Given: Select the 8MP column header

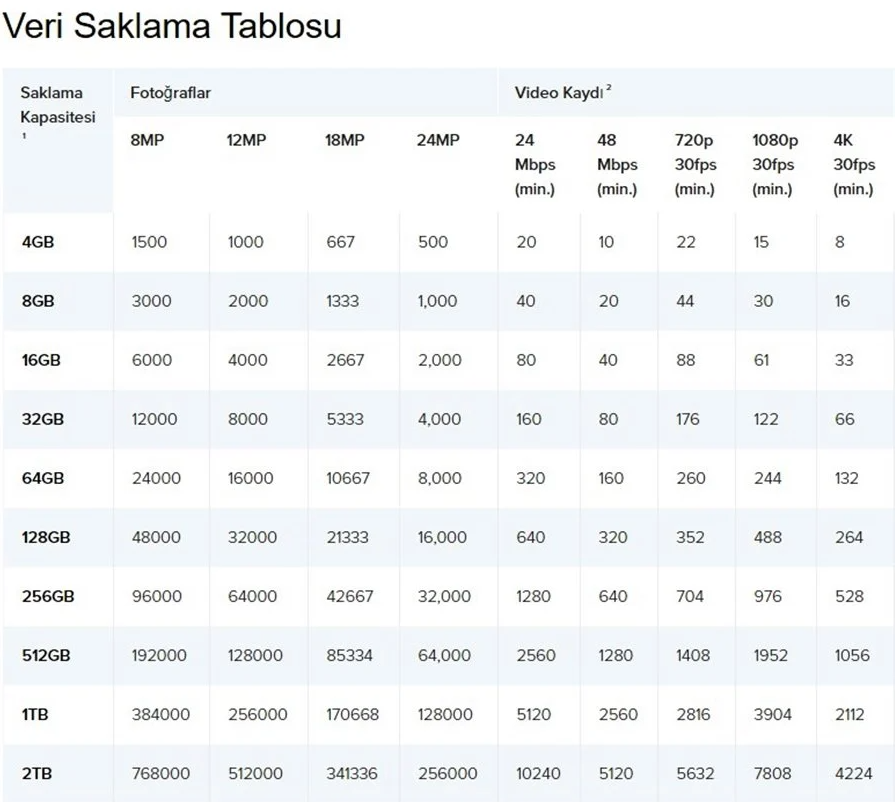Looking at the screenshot, I should pos(147,140).
